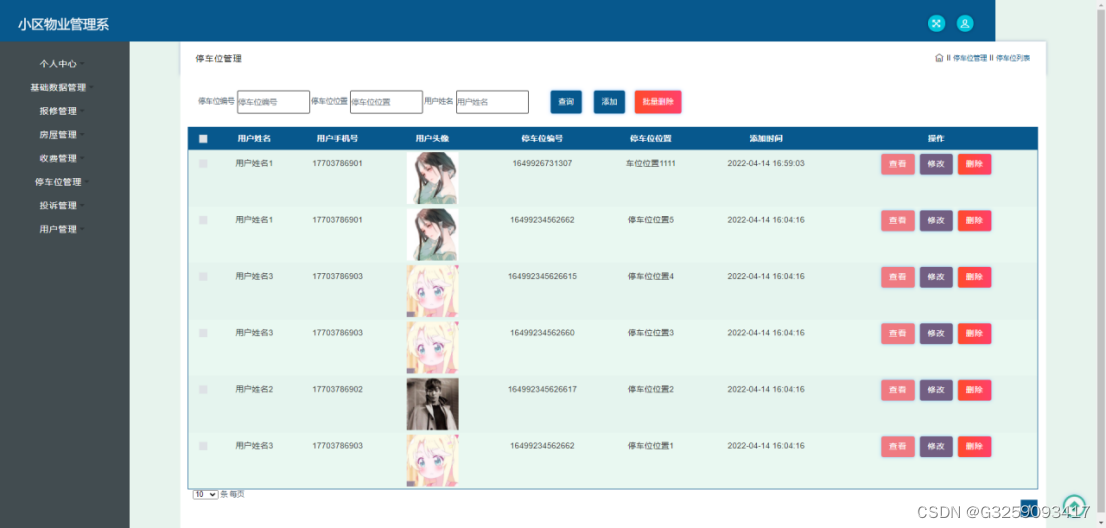Image resolution: width=1106 pixels, height=528 pixels.
Task: Click the avatar thumbnail in row 车位位置1111
Action: click(x=432, y=178)
